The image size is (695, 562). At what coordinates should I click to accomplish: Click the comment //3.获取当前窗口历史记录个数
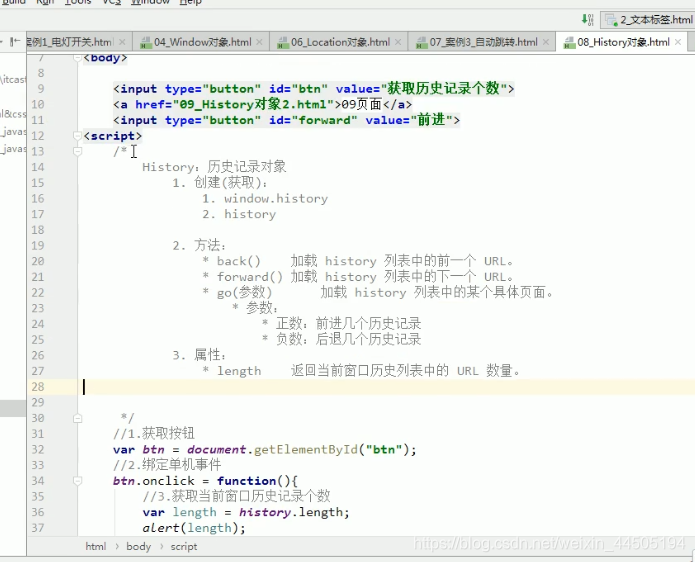[x=236, y=496]
